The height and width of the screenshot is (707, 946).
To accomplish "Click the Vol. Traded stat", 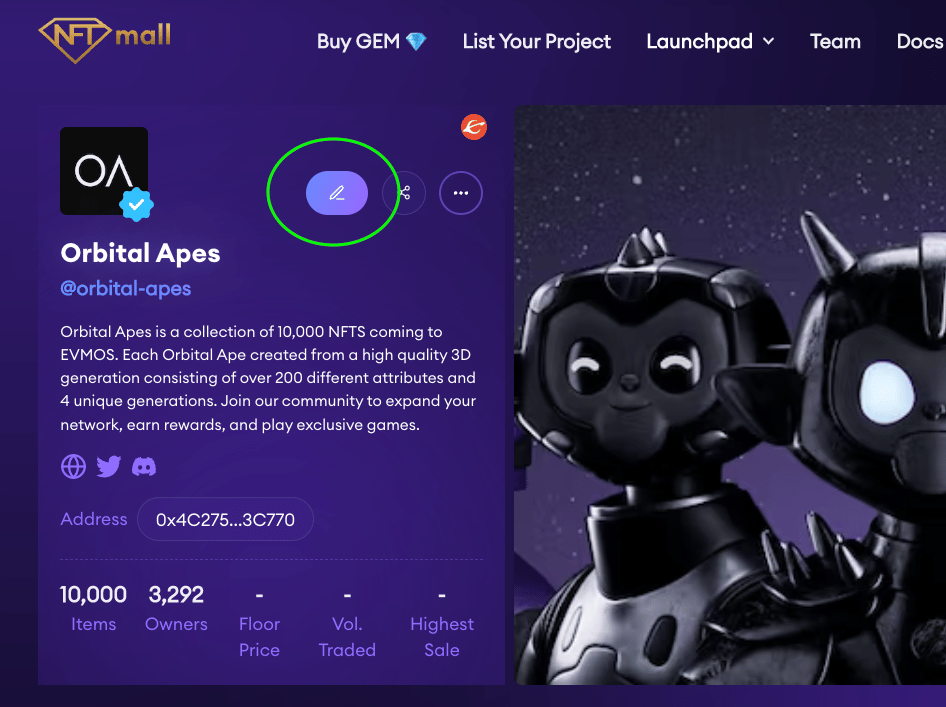I will 347,621.
